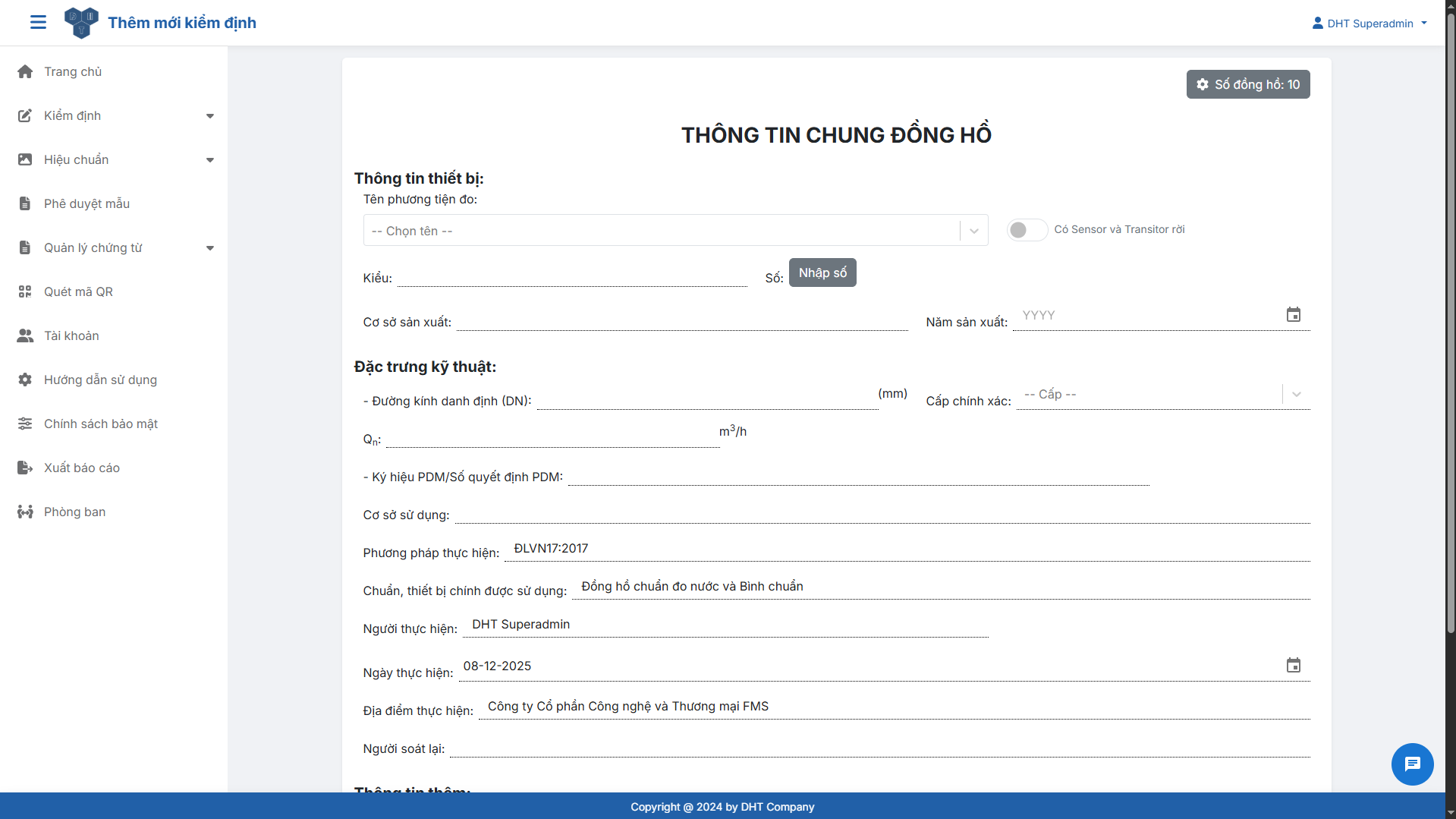Open the DHT Superadmin user menu

(x=1370, y=24)
